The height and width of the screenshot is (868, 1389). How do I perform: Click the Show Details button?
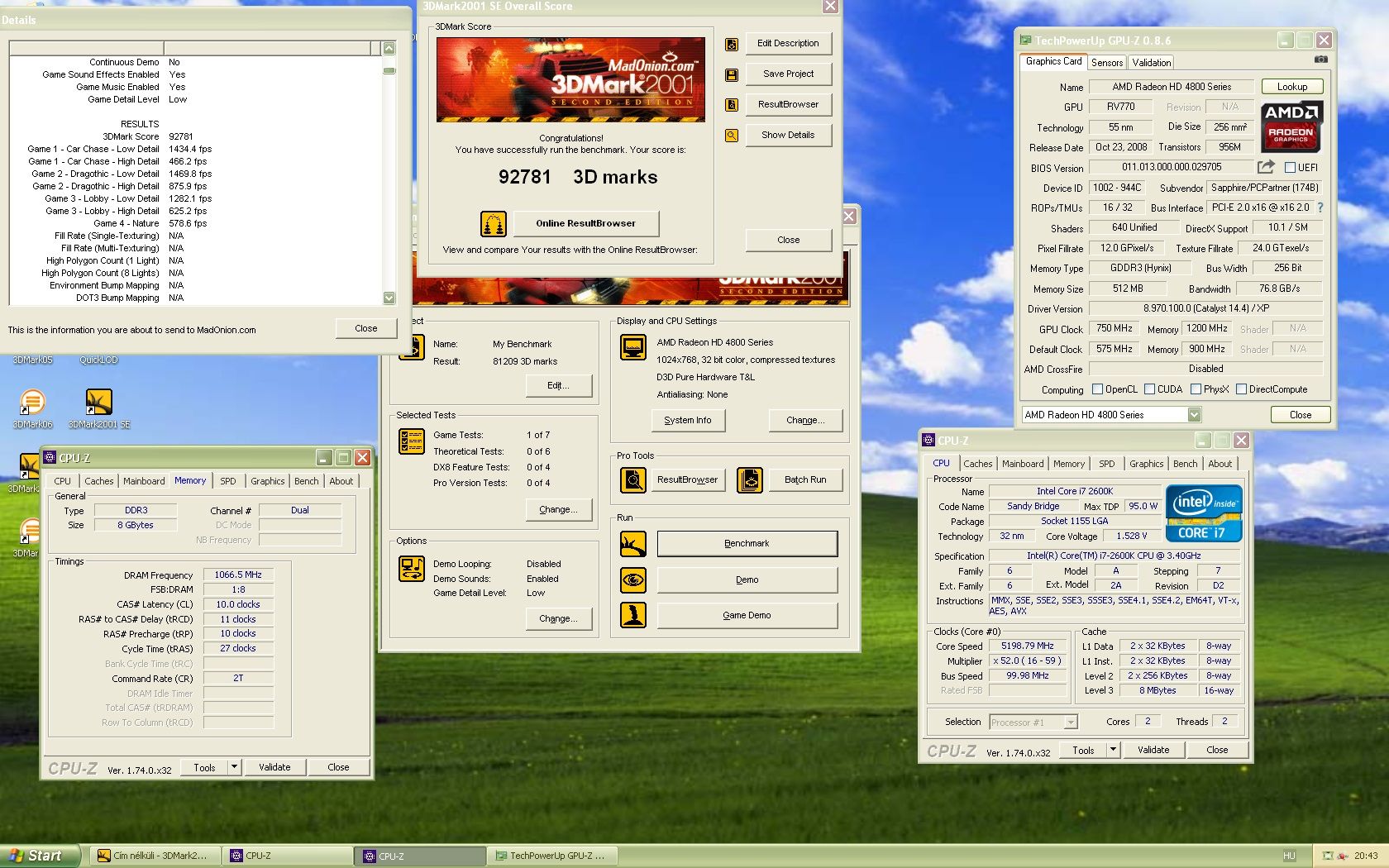coord(789,135)
